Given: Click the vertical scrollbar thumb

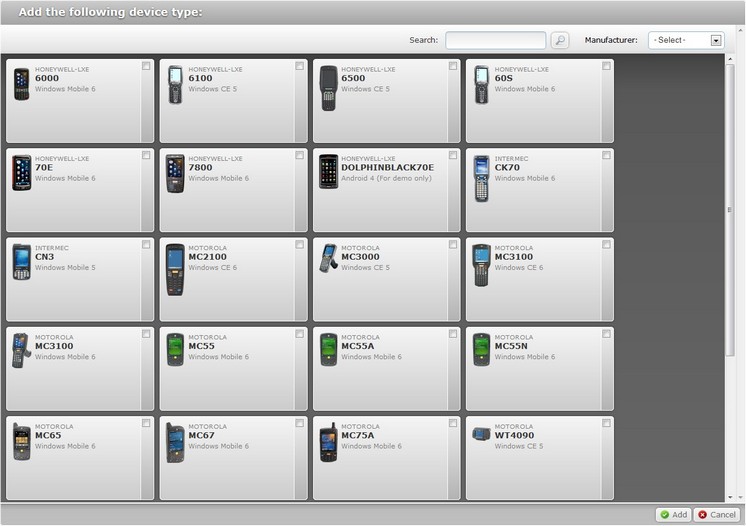Looking at the screenshot, I should pos(730,209).
